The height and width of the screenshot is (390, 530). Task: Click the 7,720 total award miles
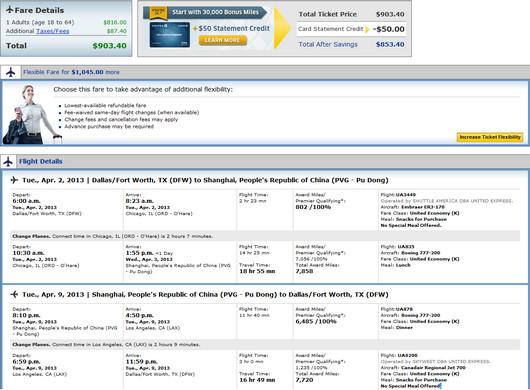[304, 380]
